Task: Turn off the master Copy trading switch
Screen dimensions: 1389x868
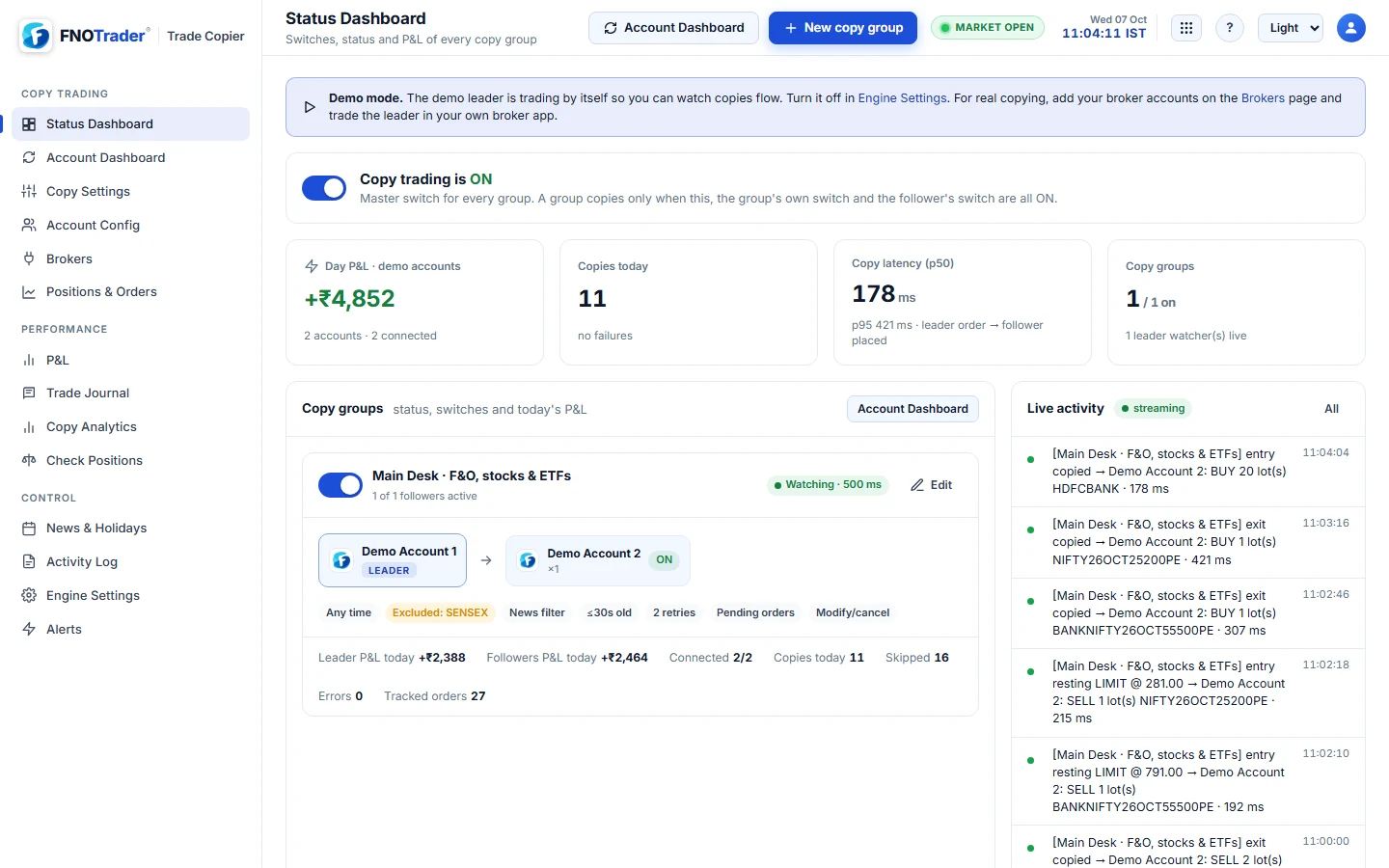Action: (324, 188)
